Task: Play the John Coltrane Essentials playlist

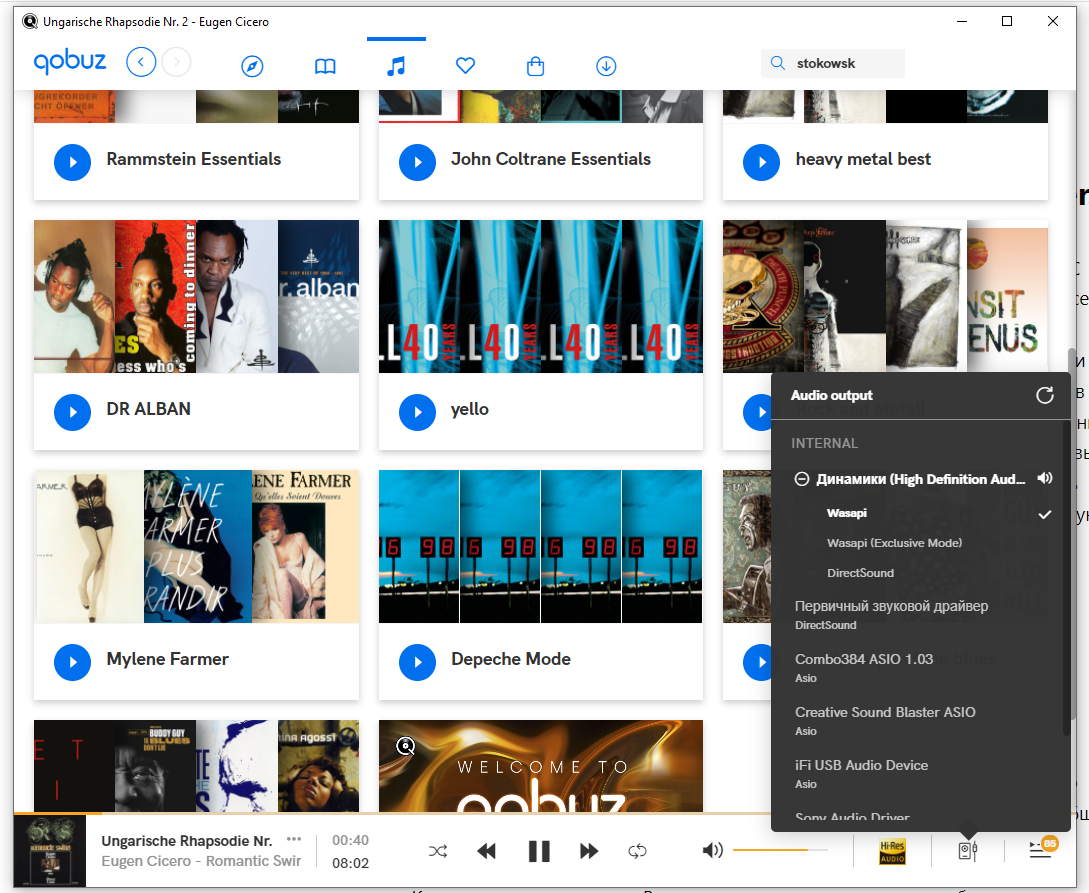Action: [417, 162]
